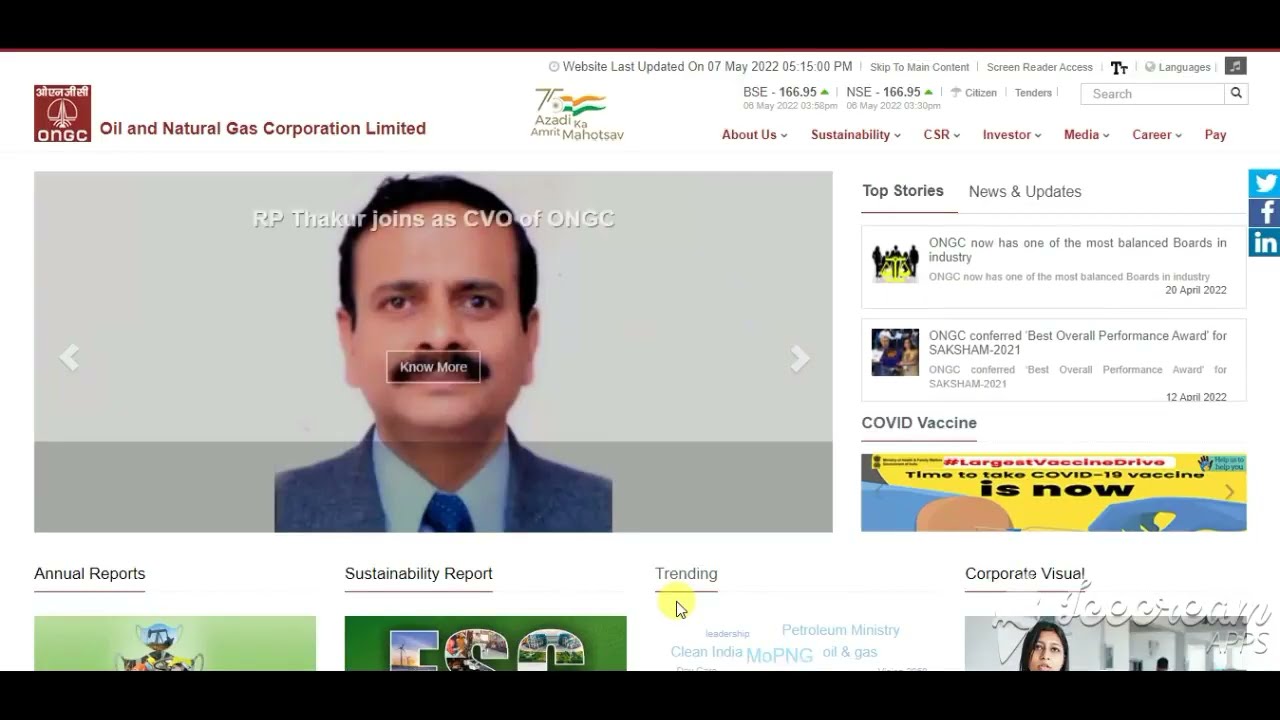The image size is (1280, 720).
Task: Open the Citizen link
Action: click(x=973, y=93)
